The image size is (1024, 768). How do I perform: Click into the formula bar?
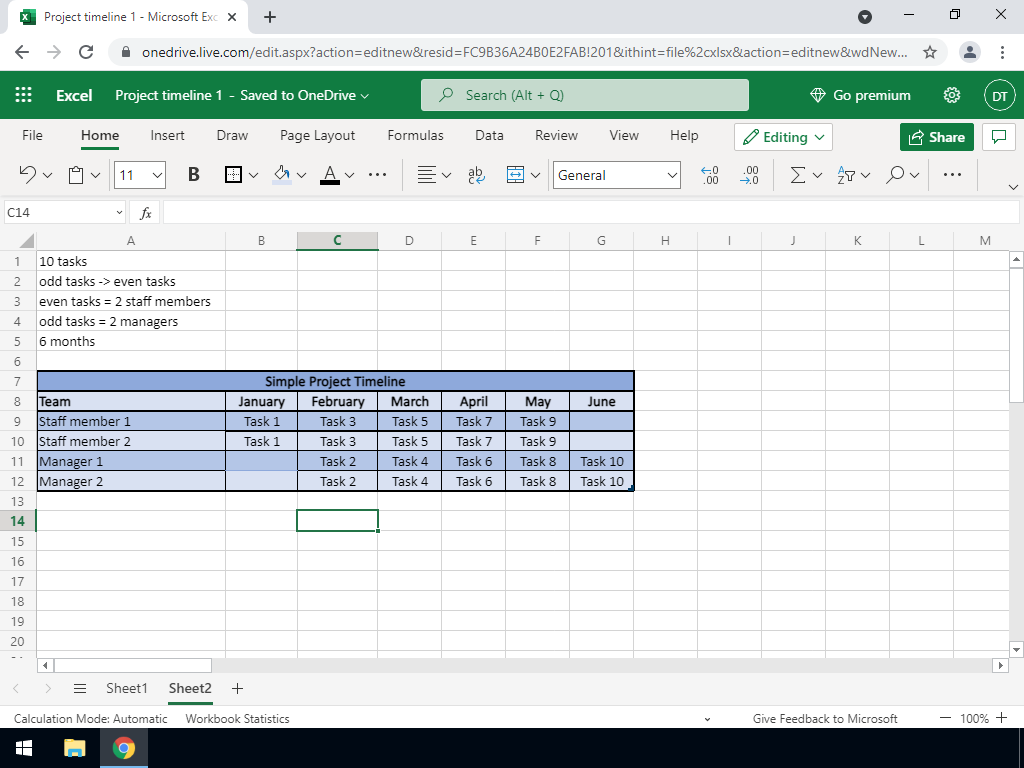pos(591,213)
